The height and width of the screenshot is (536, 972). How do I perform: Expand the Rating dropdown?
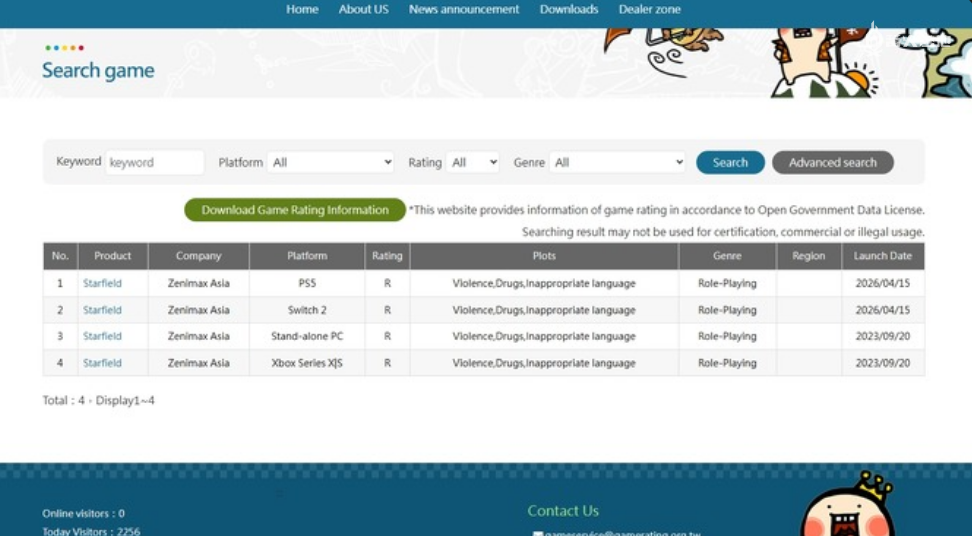(472, 162)
